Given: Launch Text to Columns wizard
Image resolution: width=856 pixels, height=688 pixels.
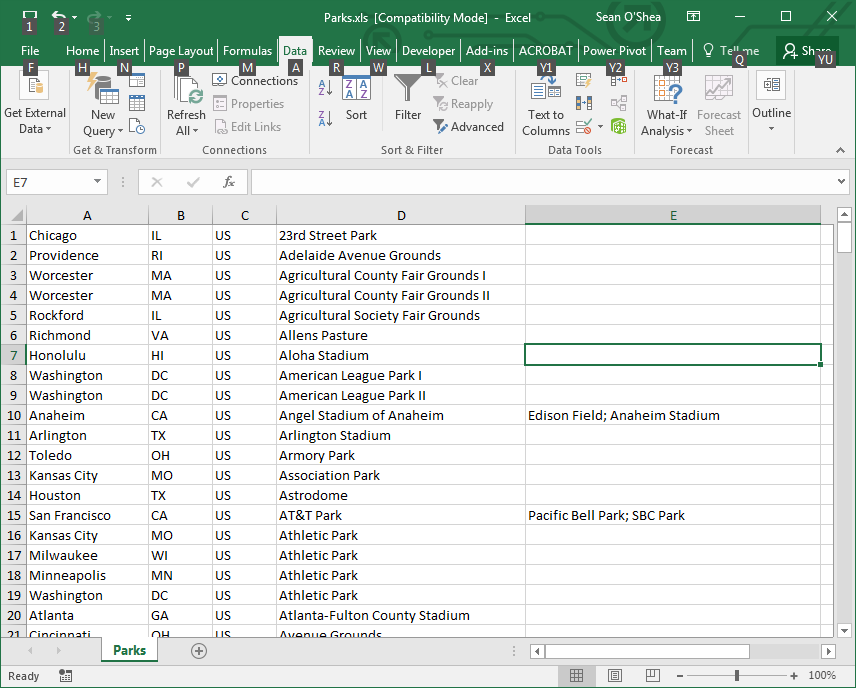Looking at the screenshot, I should (x=545, y=106).
